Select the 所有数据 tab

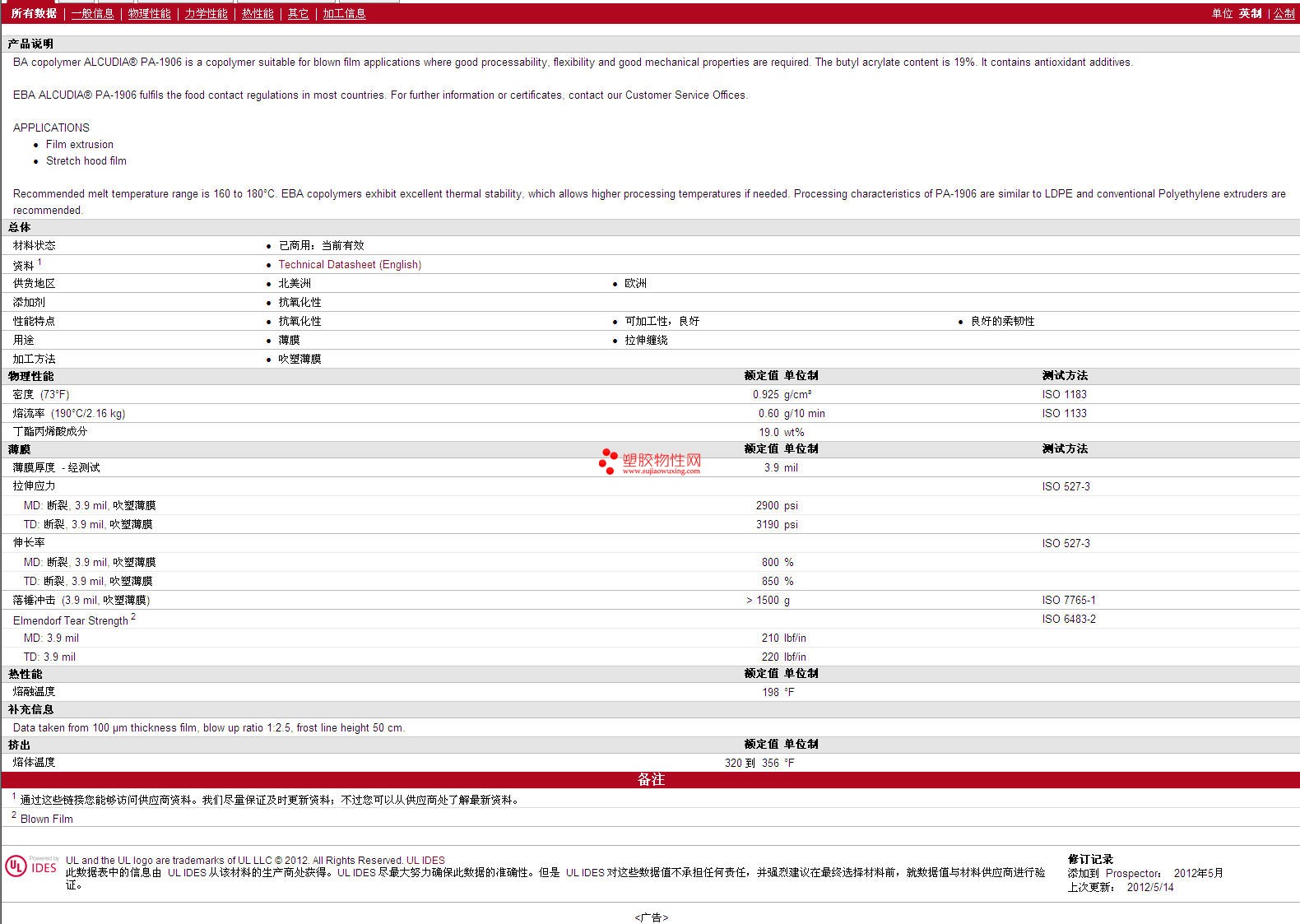tap(34, 14)
